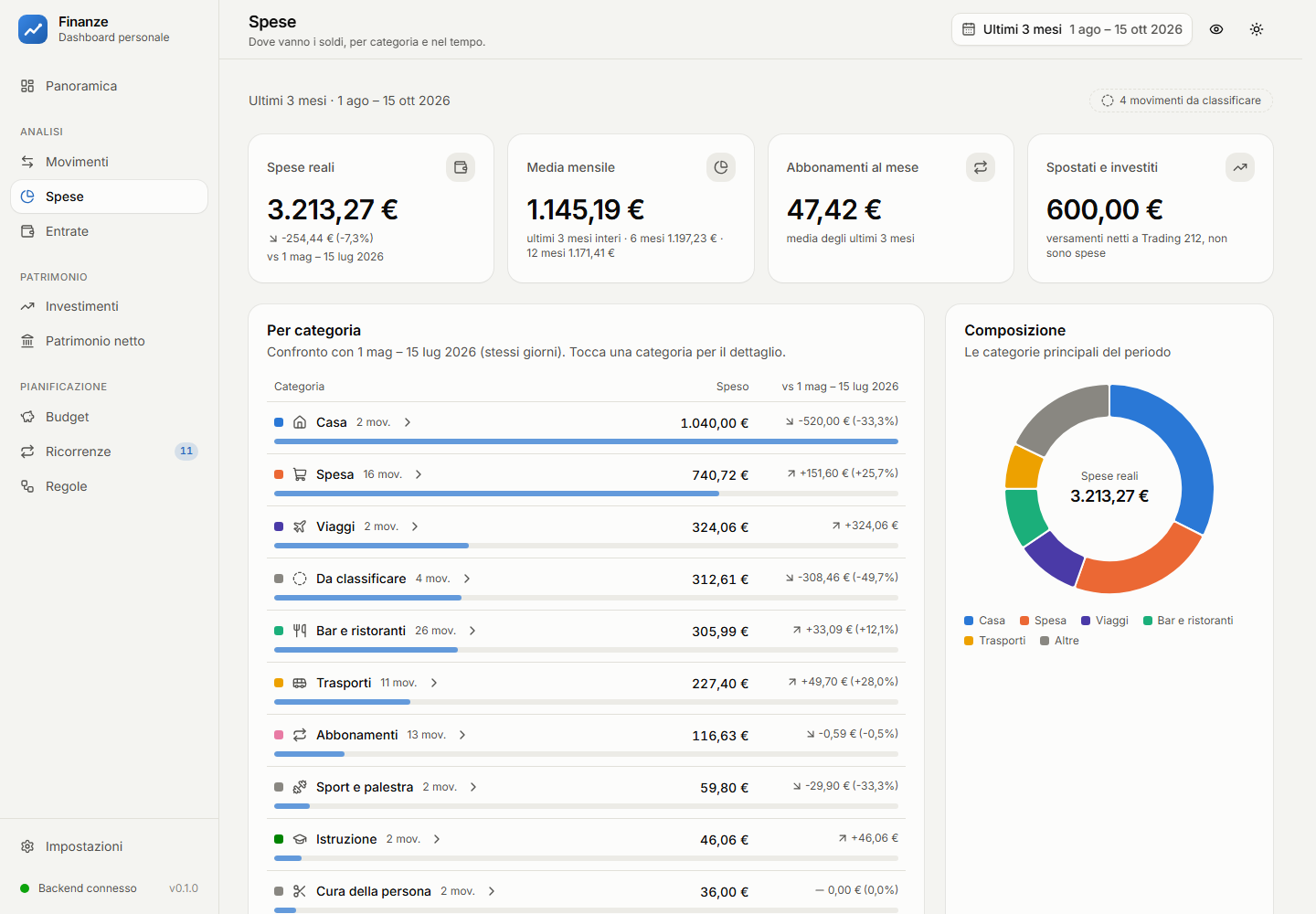Open the Ultimi 3 mesi date range picker
Viewport: 1316px width, 914px height.
[x=1072, y=29]
